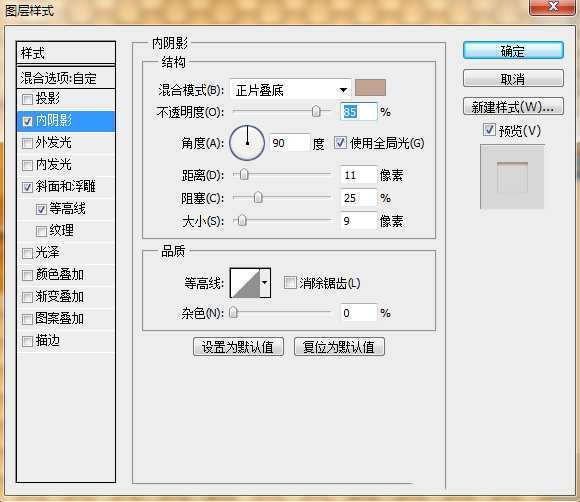Click the 复位为默认值 button

click(x=339, y=347)
